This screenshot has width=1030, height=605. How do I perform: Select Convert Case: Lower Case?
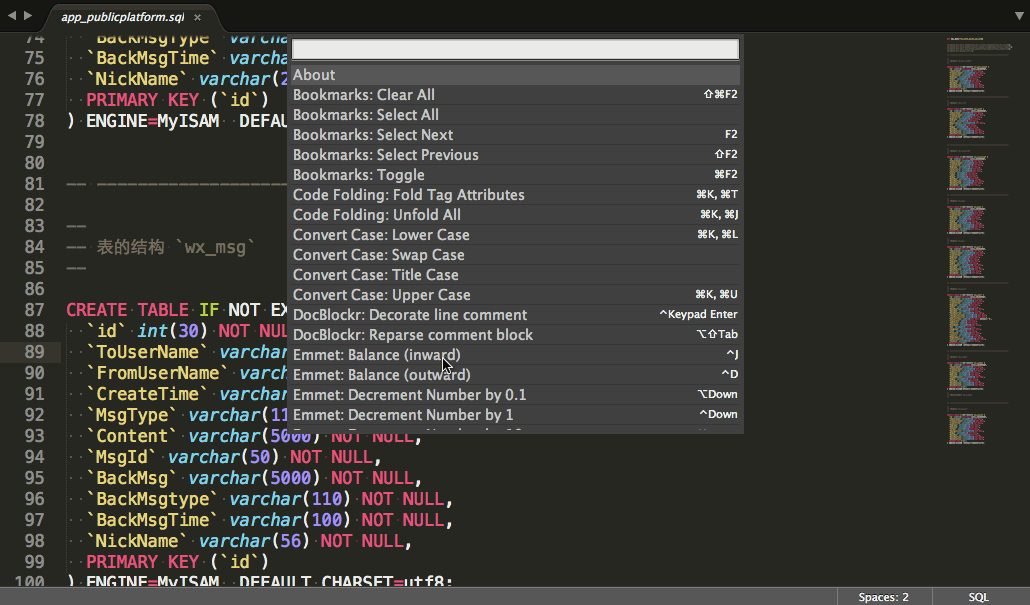(x=515, y=235)
